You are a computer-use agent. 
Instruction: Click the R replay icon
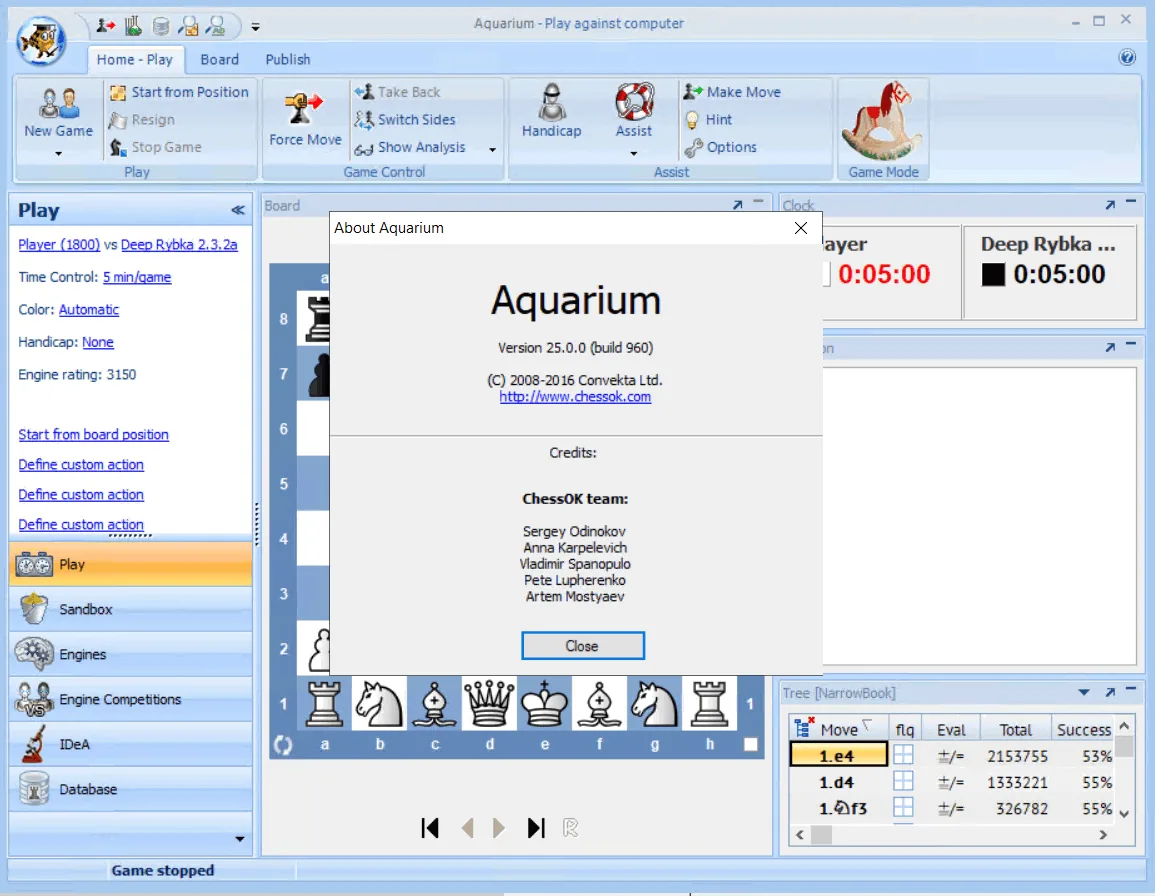tap(570, 828)
